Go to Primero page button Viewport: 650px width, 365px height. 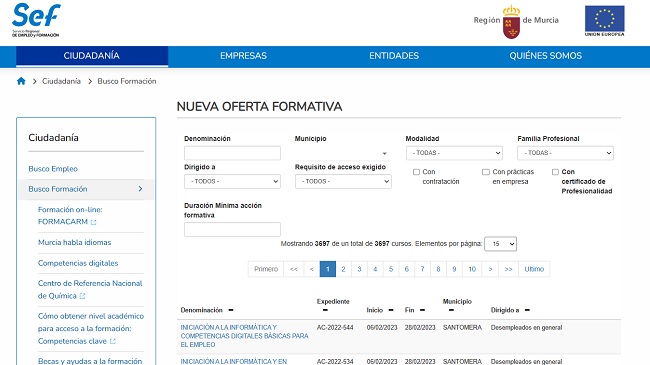[x=266, y=269]
